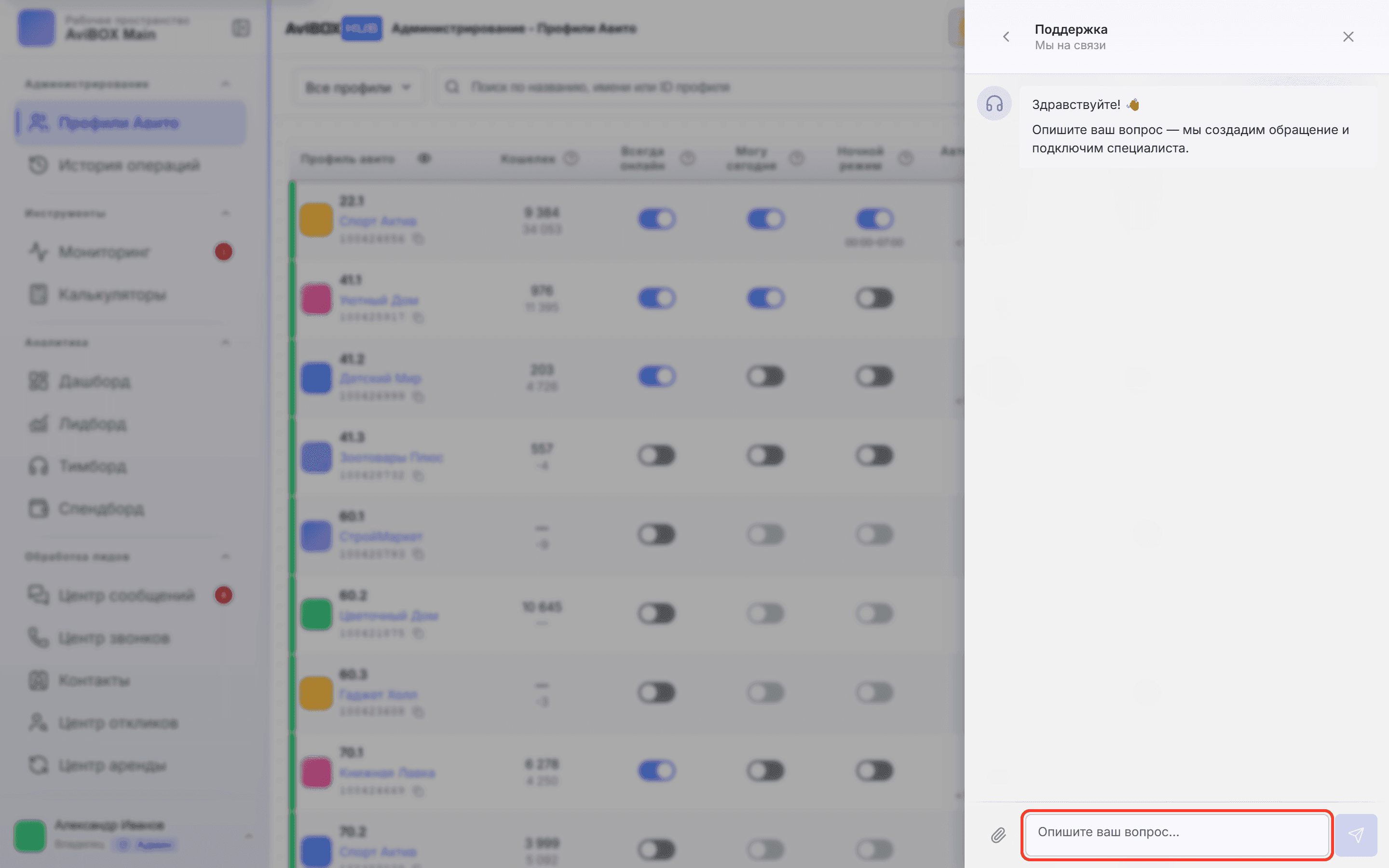The width and height of the screenshot is (1389, 868).
Task: Copy the ID of profile 60.2
Action: pyautogui.click(x=419, y=634)
